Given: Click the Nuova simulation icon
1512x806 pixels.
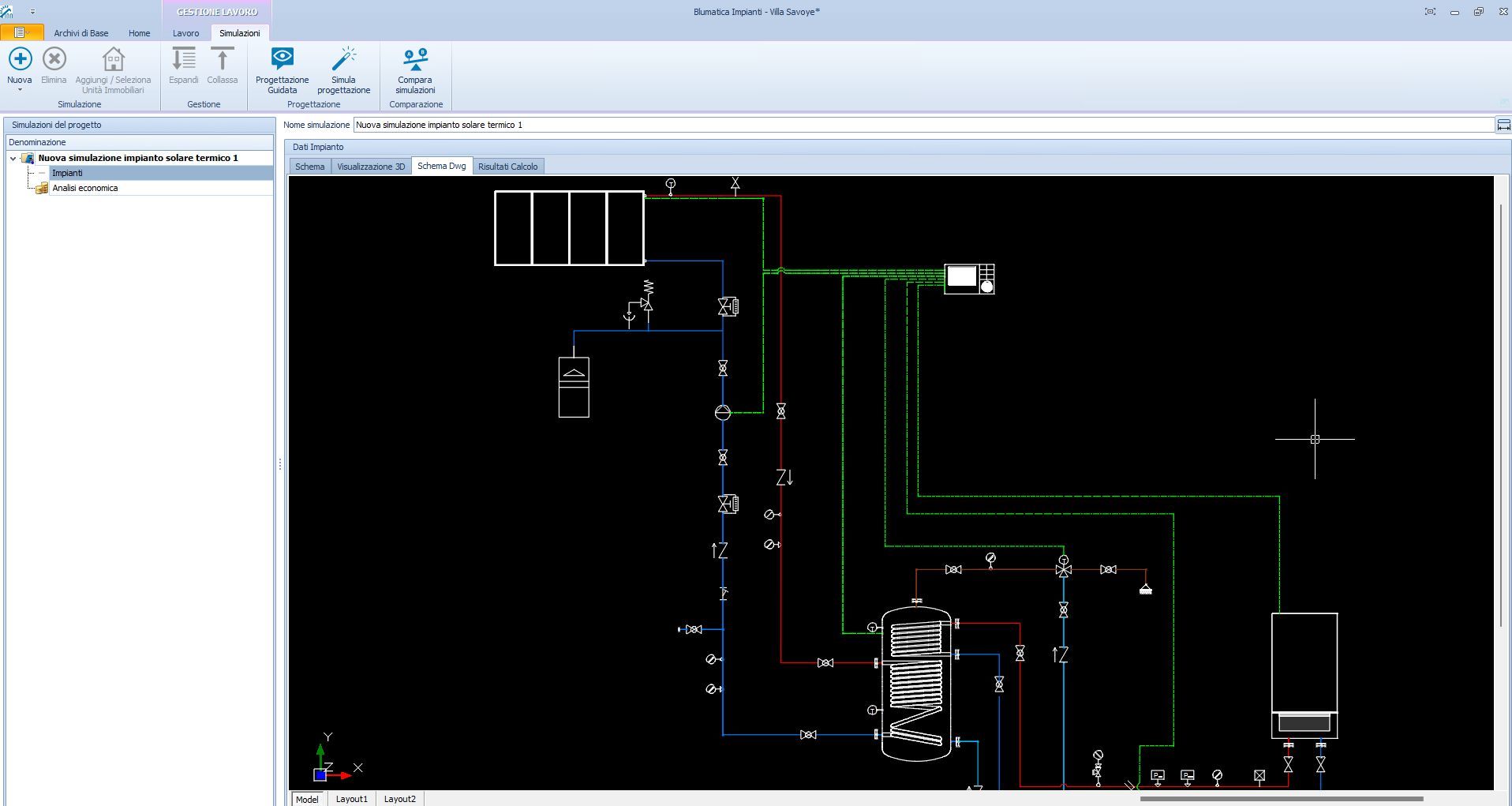Looking at the screenshot, I should pyautogui.click(x=20, y=59).
